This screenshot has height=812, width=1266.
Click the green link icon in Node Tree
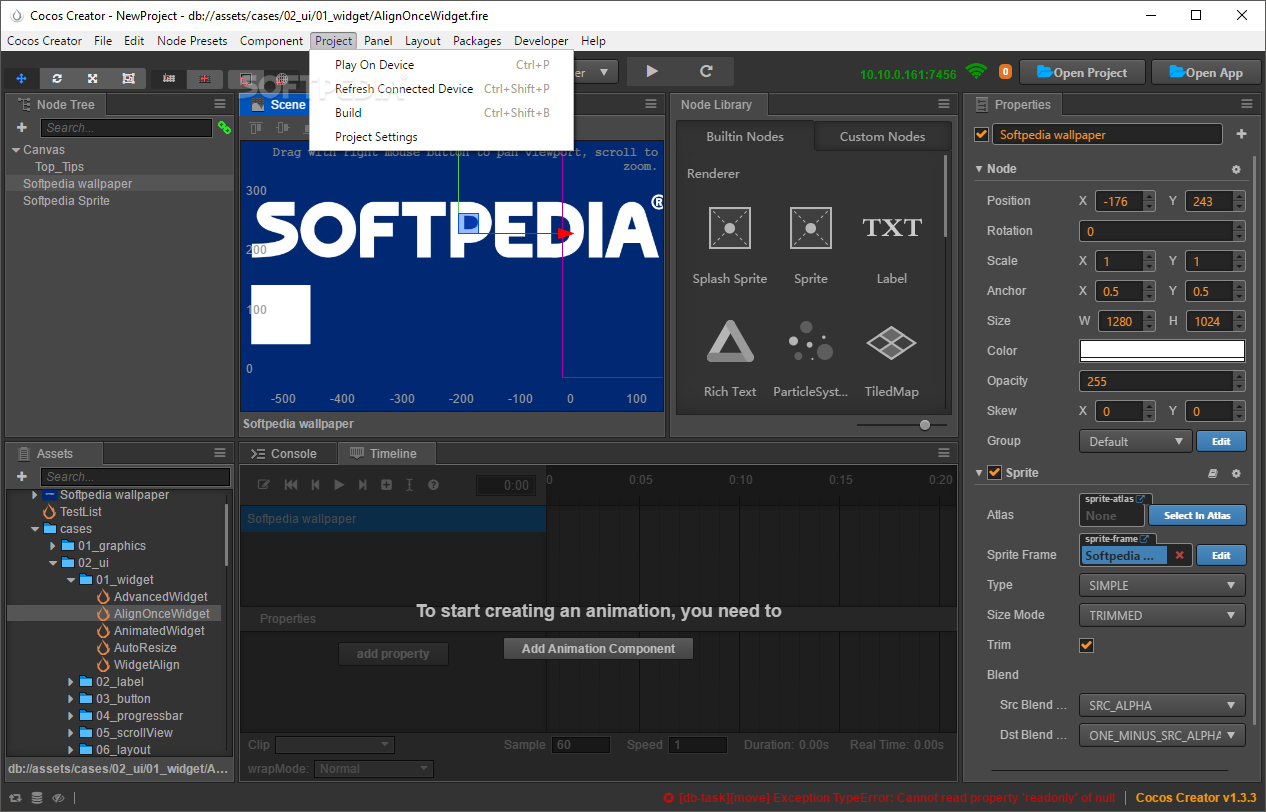coord(224,128)
